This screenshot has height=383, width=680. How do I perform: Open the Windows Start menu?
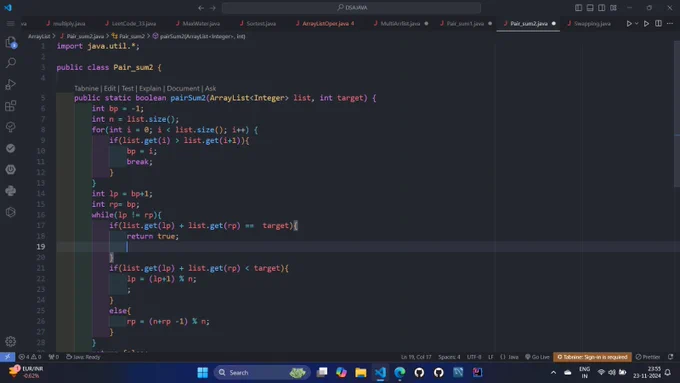[x=203, y=372]
